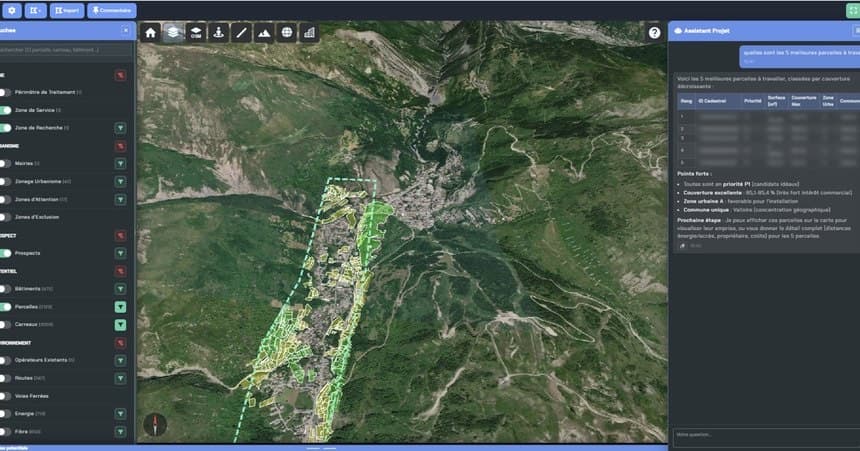Enable the Opérateurs Existants layer

pyautogui.click(x=5, y=360)
